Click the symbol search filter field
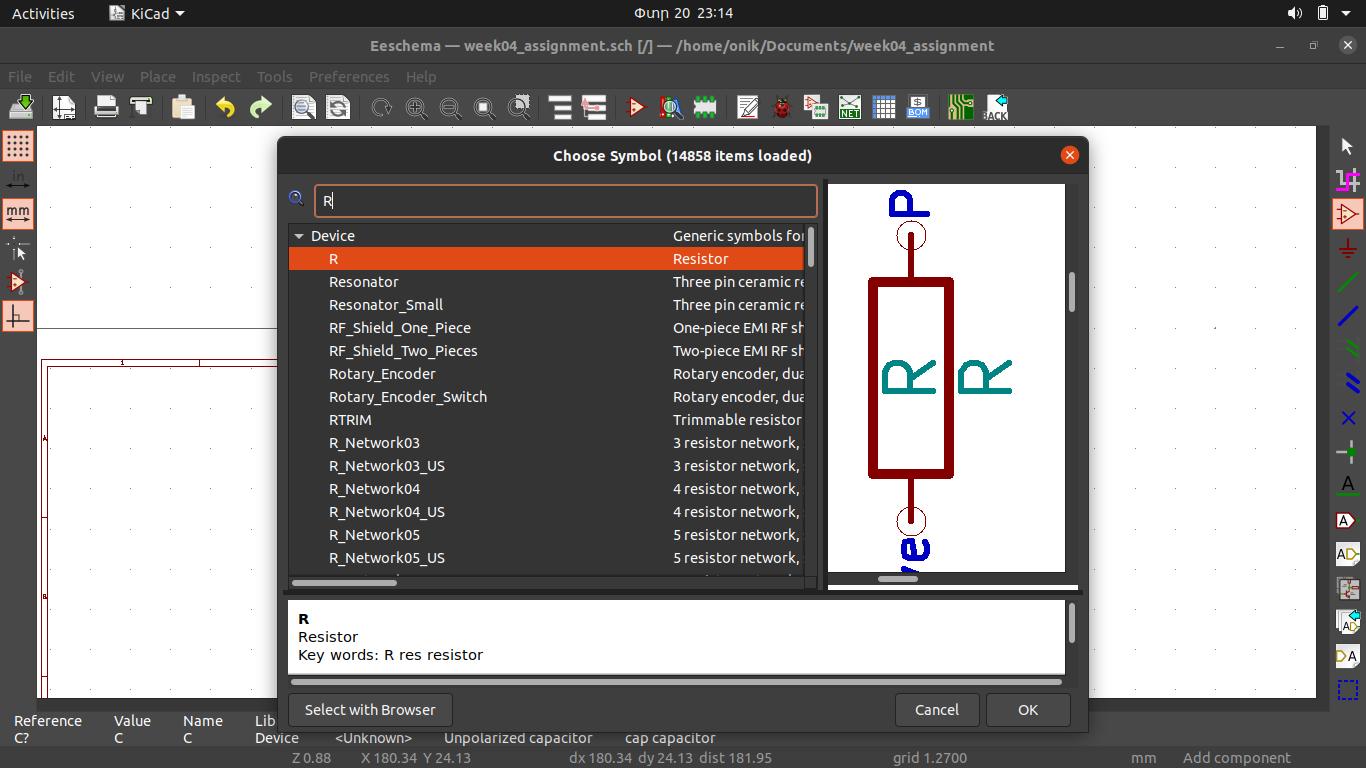 (x=566, y=201)
